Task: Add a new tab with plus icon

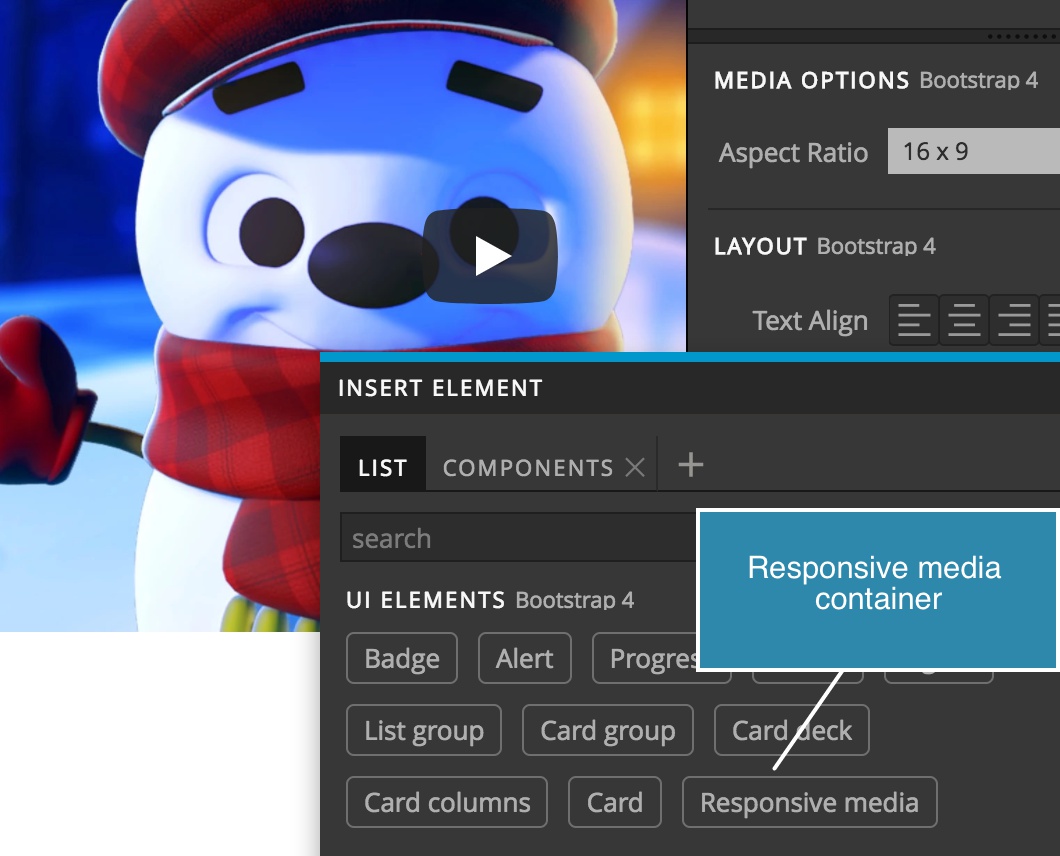Action: (690, 465)
